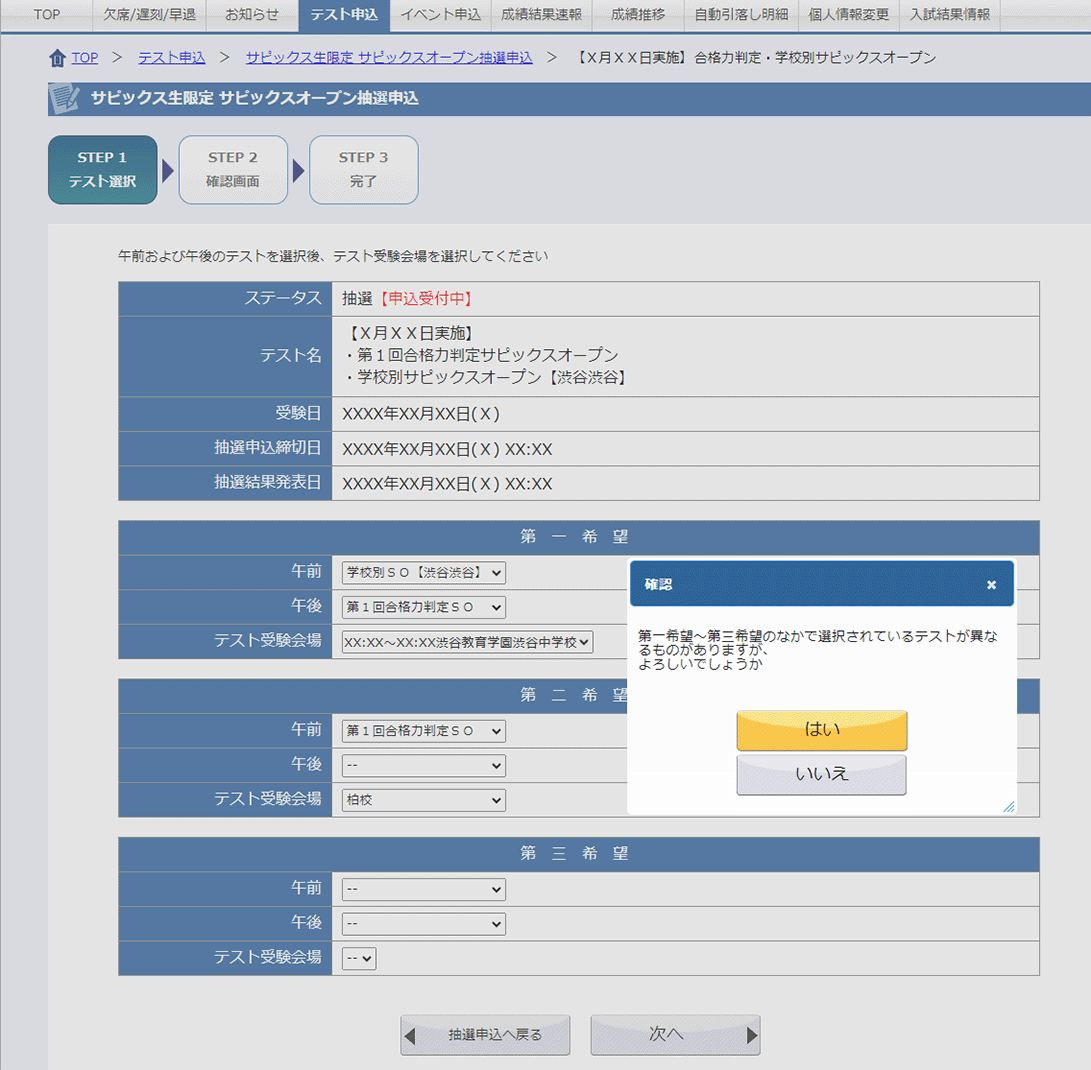1091x1070 pixels.
Task: Confirm with はい button
Action: (x=822, y=730)
